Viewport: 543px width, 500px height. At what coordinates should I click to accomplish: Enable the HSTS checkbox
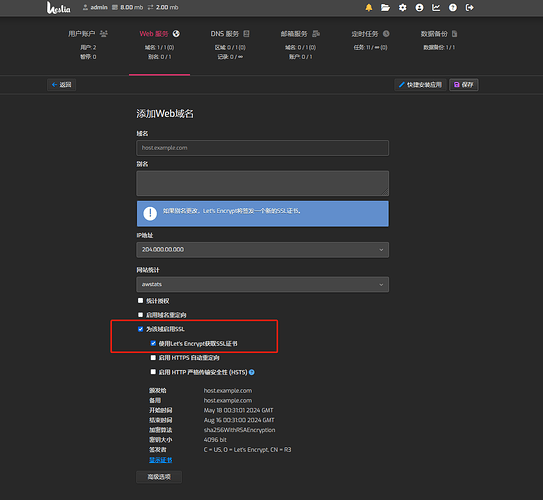(153, 372)
